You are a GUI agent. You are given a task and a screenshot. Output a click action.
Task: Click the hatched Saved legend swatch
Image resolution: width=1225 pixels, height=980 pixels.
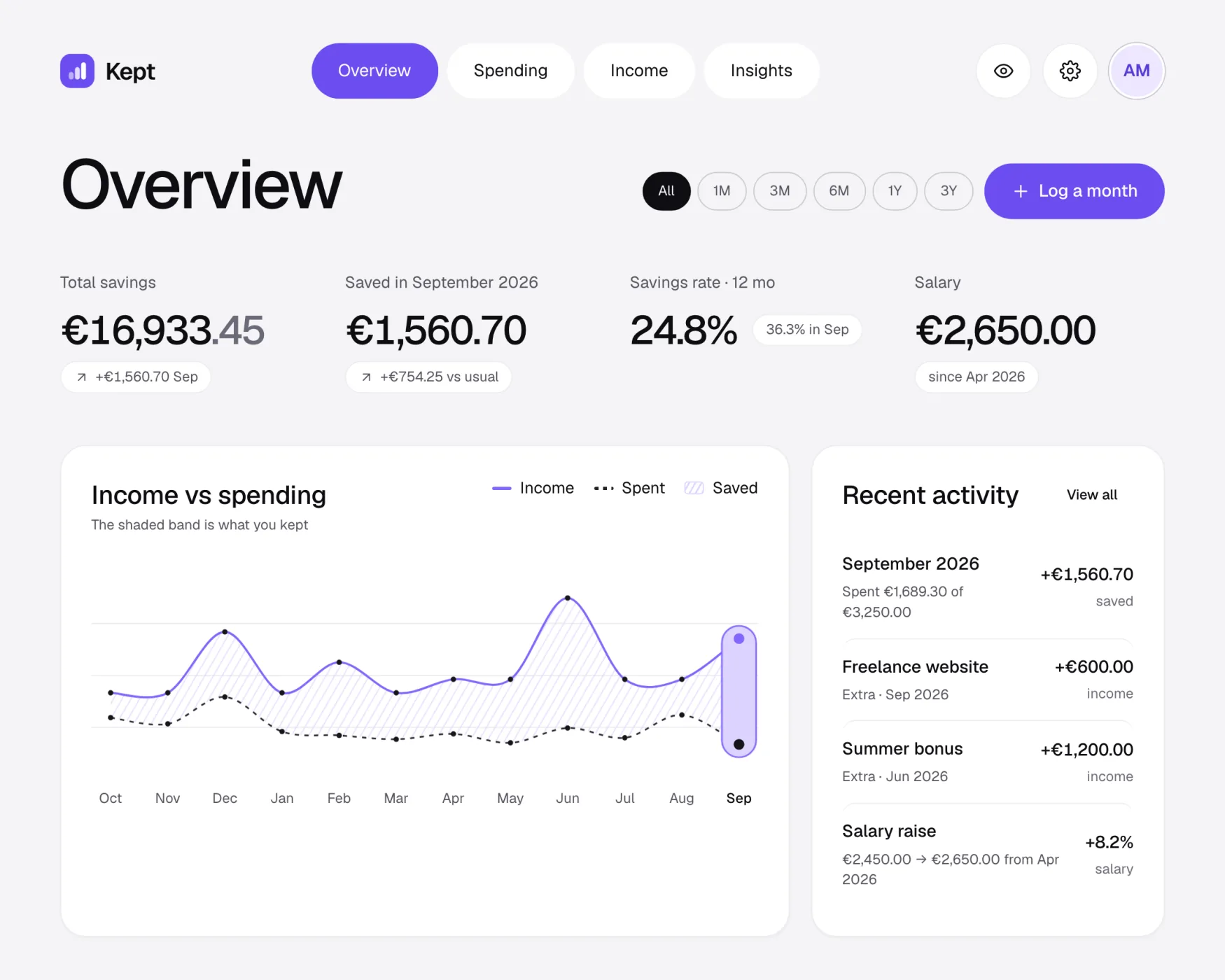694,488
